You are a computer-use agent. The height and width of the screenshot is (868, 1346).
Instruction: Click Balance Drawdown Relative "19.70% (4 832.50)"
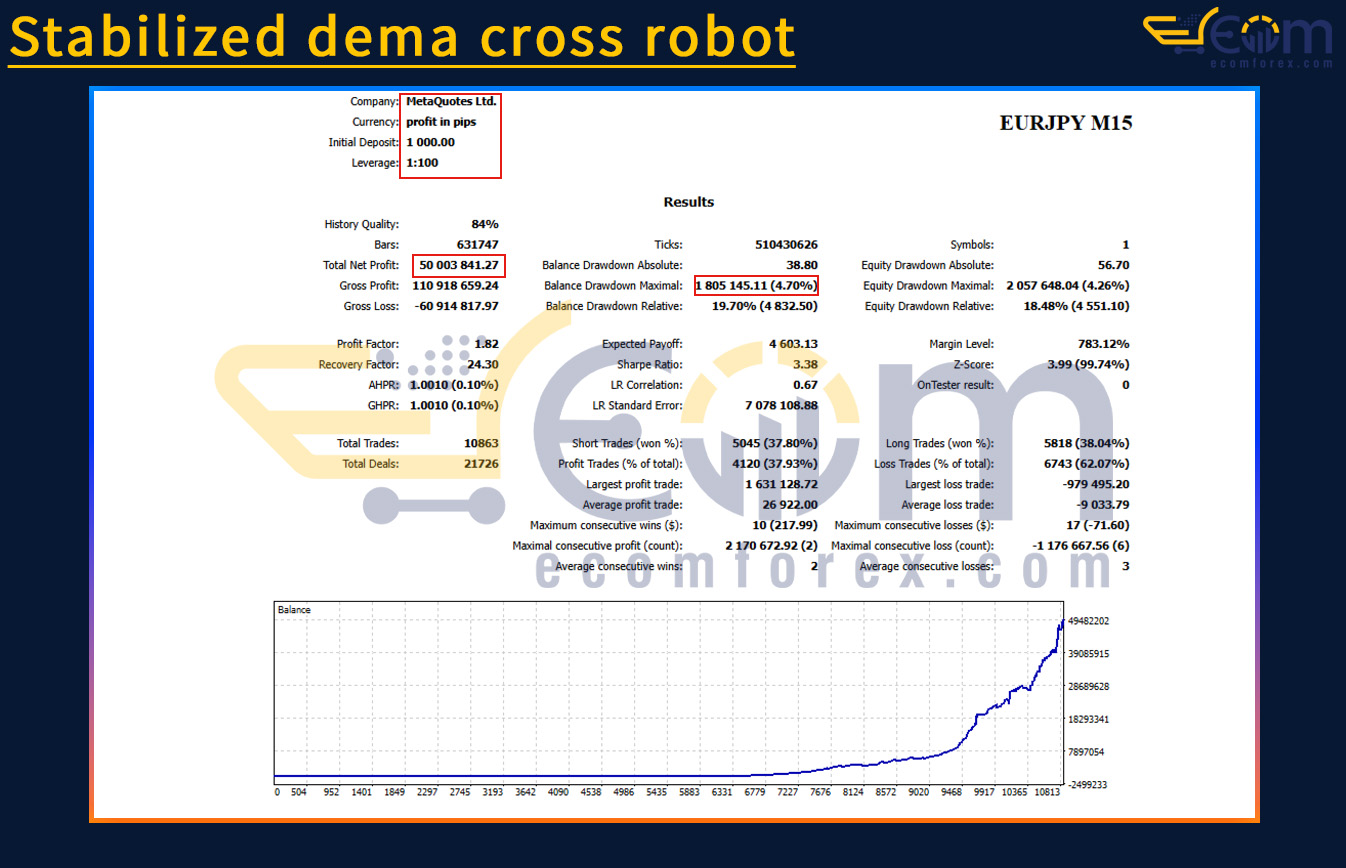[x=765, y=306]
